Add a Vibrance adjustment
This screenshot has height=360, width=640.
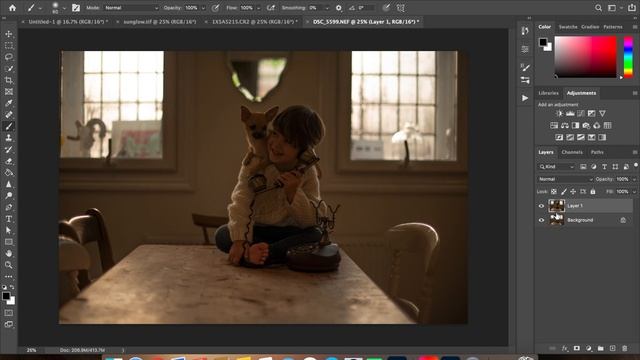tap(602, 113)
